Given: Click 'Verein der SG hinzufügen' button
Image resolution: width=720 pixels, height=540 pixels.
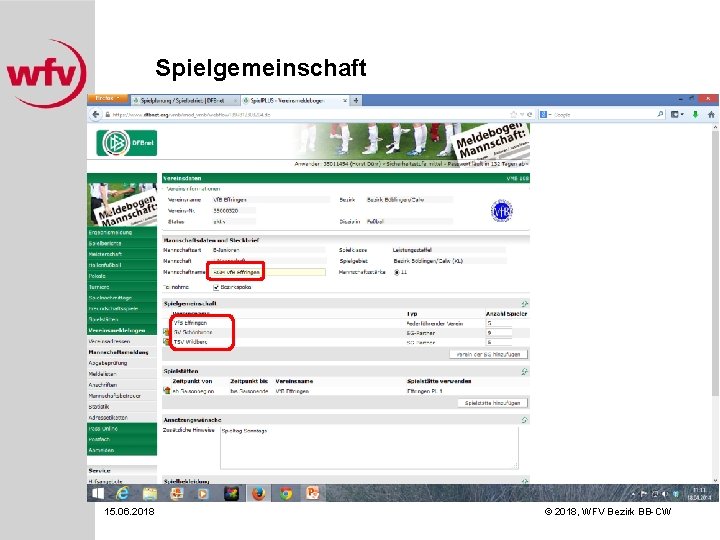Looking at the screenshot, I should click(x=488, y=354).
